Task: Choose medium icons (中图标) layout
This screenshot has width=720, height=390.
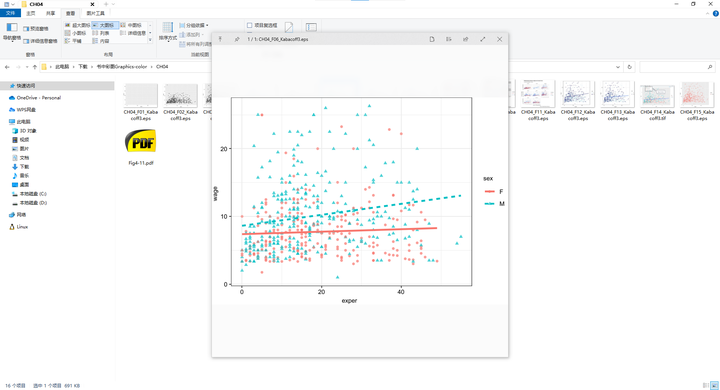Action: (x=131, y=25)
